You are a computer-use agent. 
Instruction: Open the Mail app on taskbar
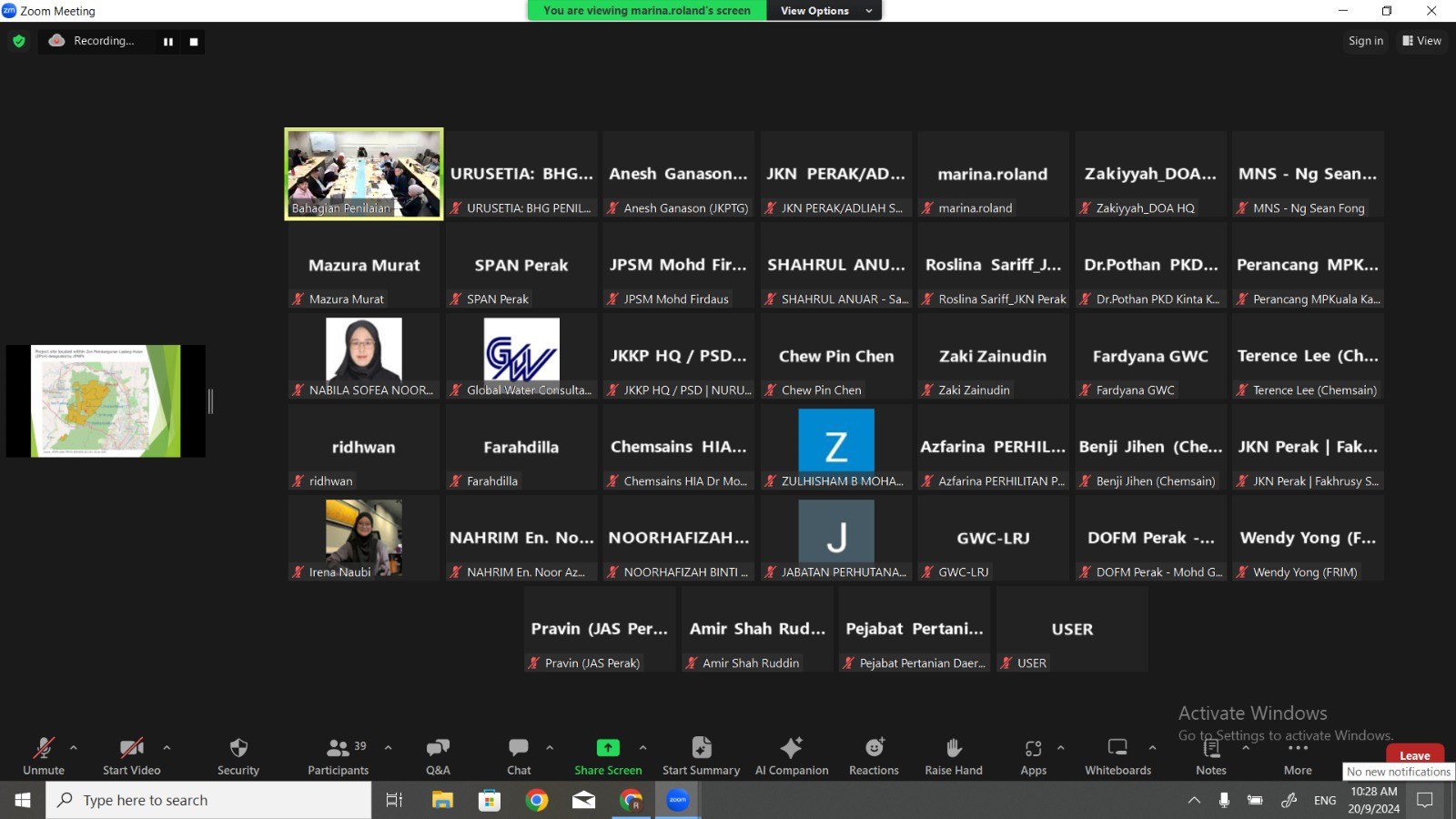pos(584,800)
